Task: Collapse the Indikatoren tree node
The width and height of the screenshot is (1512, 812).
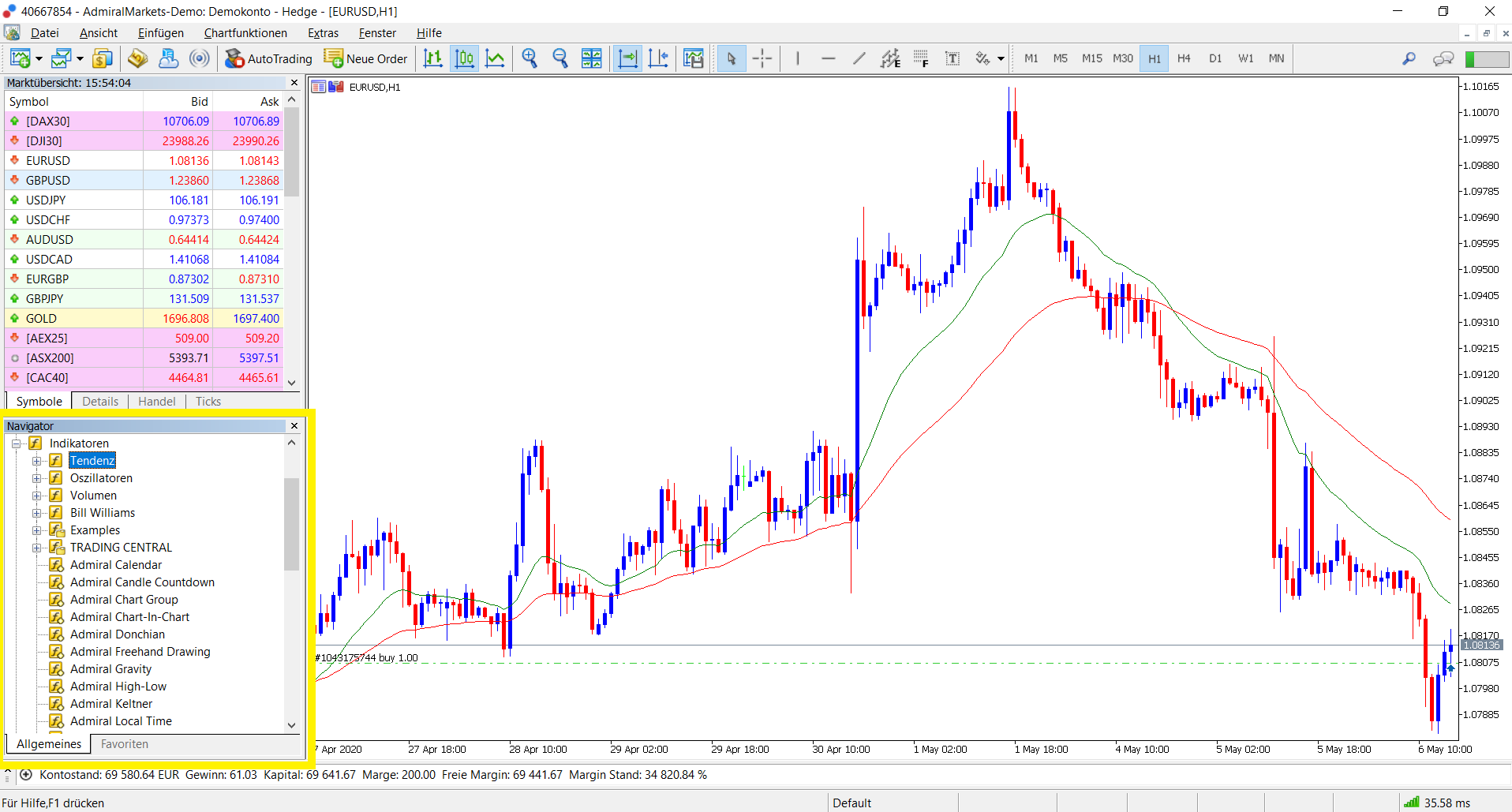Action: click(16, 443)
